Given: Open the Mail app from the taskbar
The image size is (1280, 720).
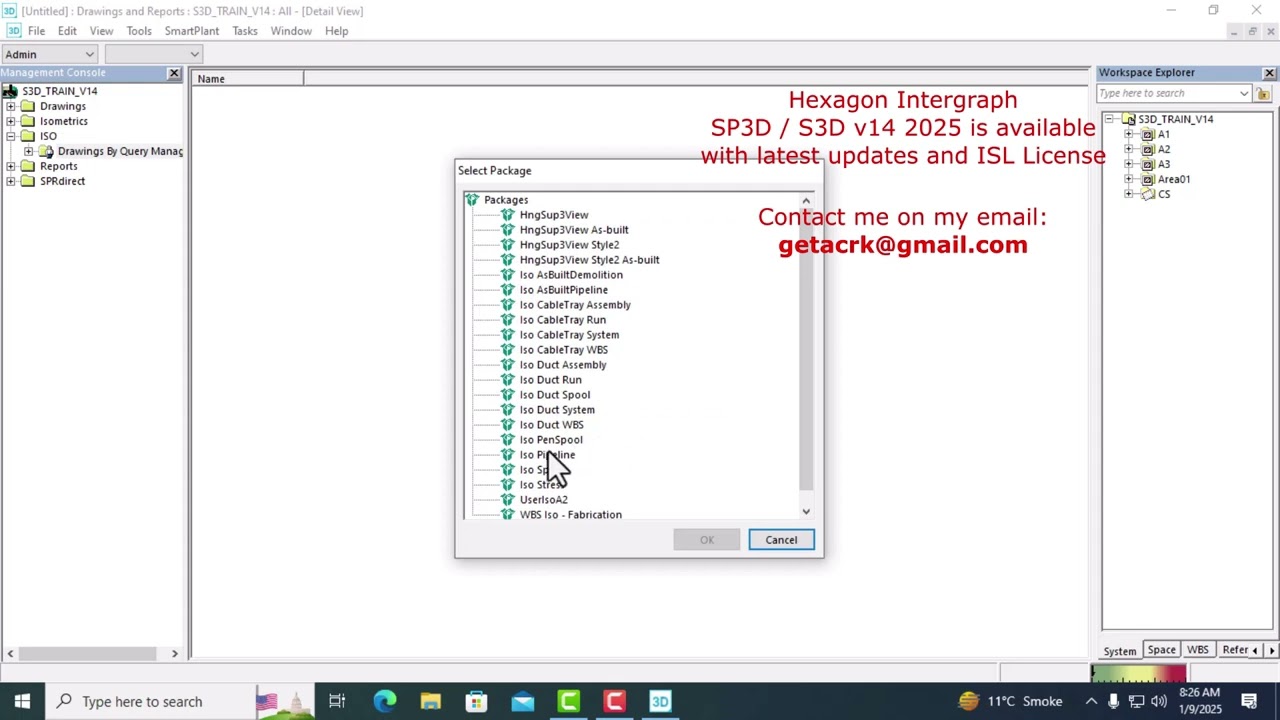Looking at the screenshot, I should [522, 701].
